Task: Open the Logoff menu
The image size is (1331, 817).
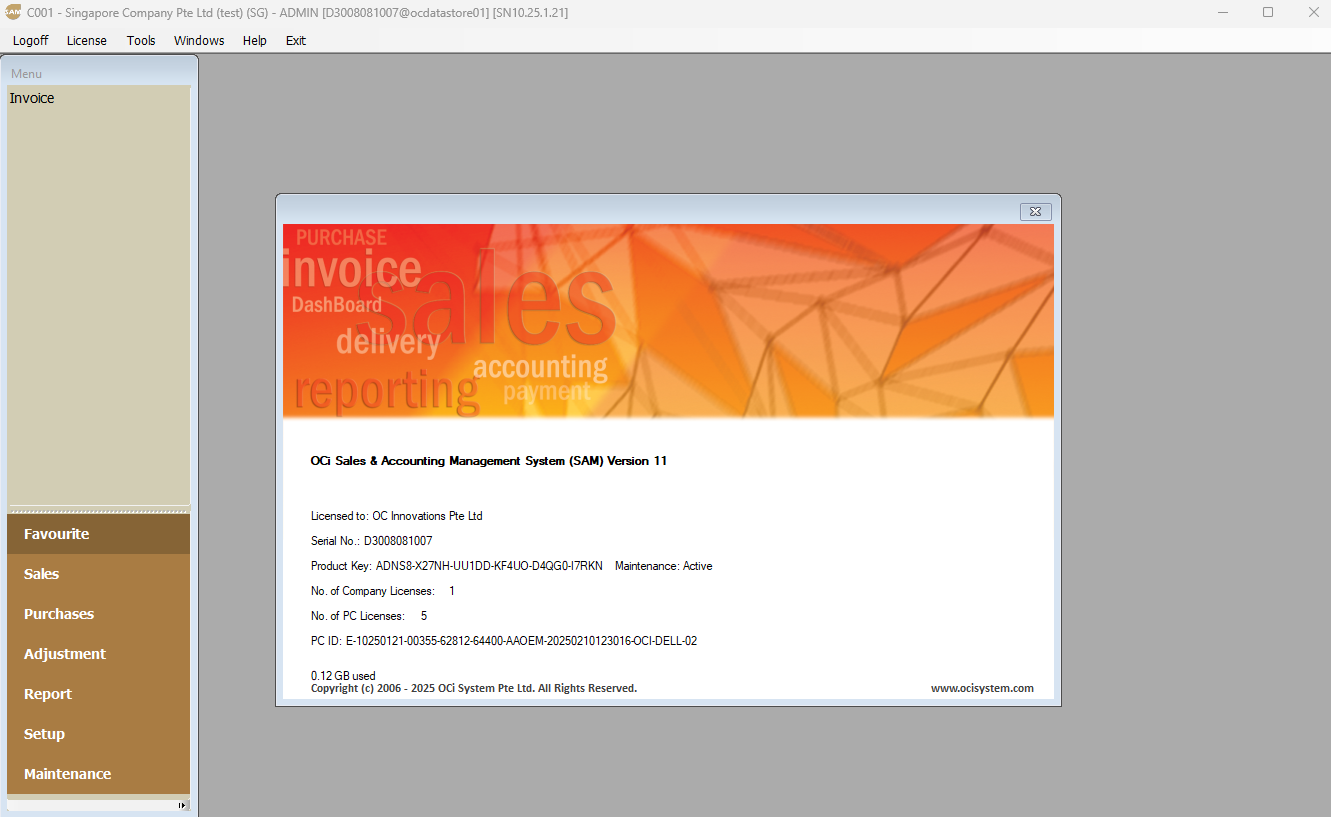Action: click(30, 41)
